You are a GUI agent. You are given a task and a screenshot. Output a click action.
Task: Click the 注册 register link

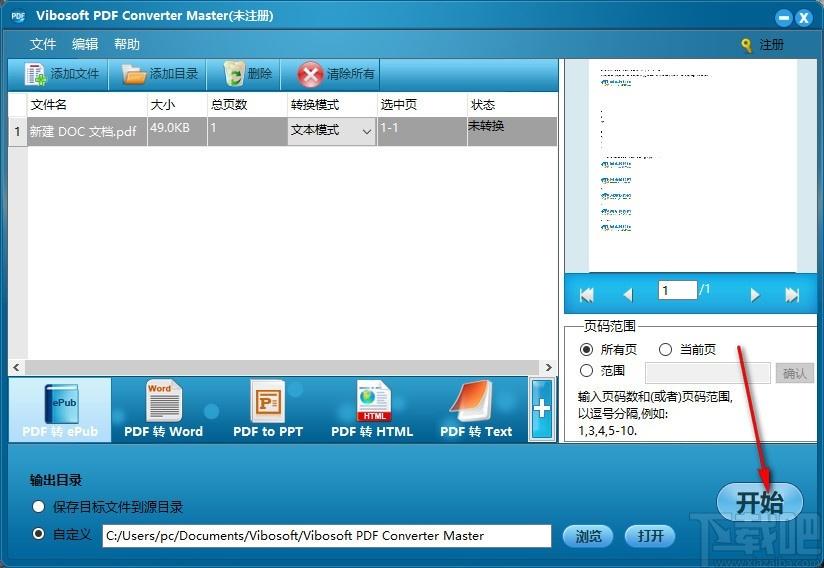(x=771, y=45)
